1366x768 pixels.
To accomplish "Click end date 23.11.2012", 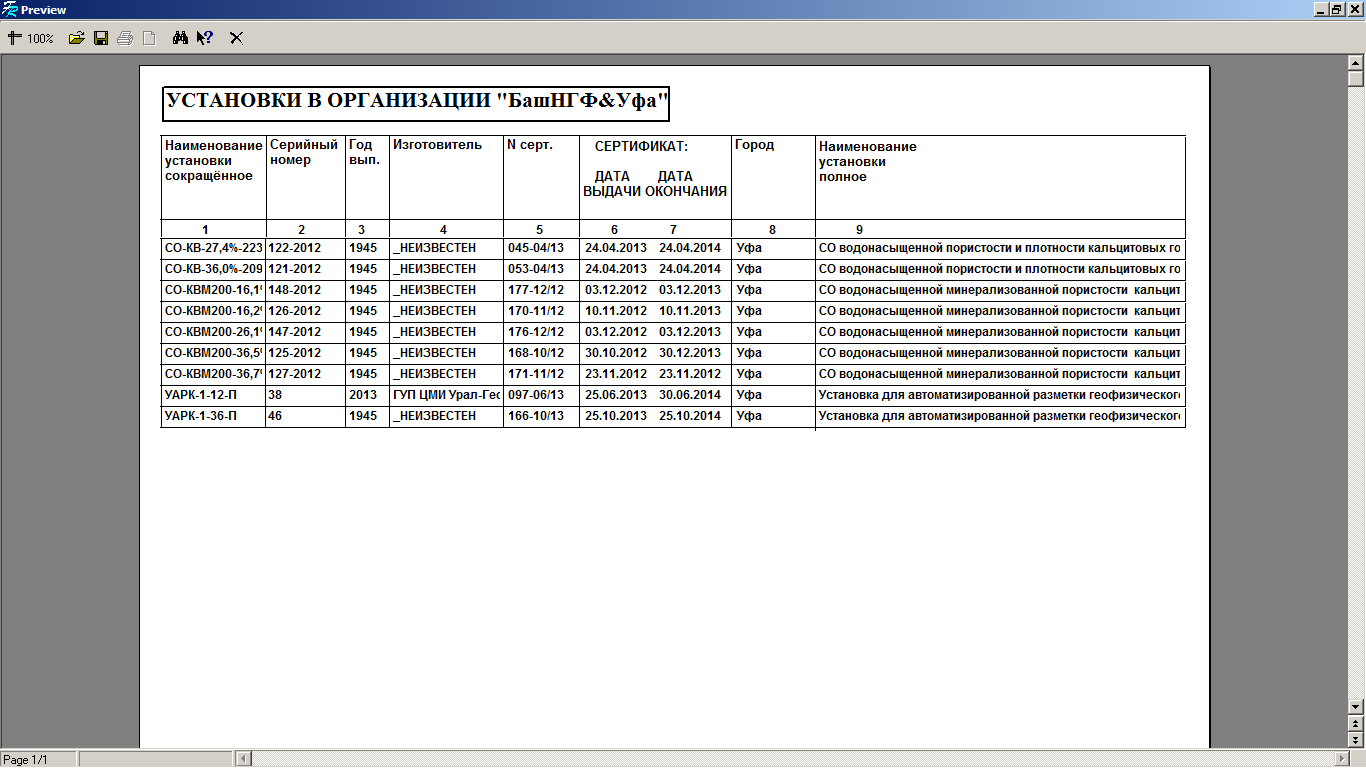I will point(690,374).
